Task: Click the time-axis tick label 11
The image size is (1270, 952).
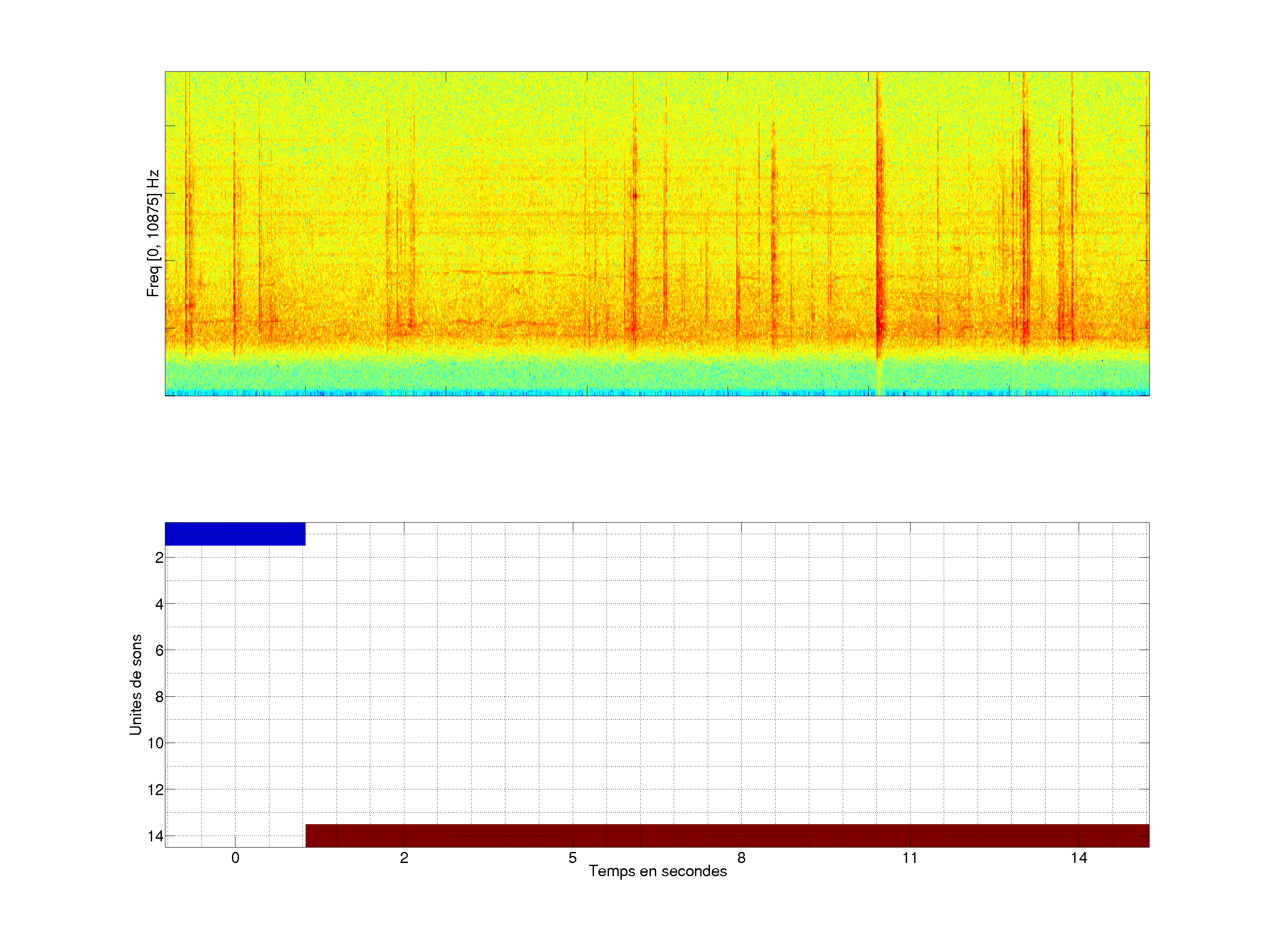Action: click(x=909, y=858)
